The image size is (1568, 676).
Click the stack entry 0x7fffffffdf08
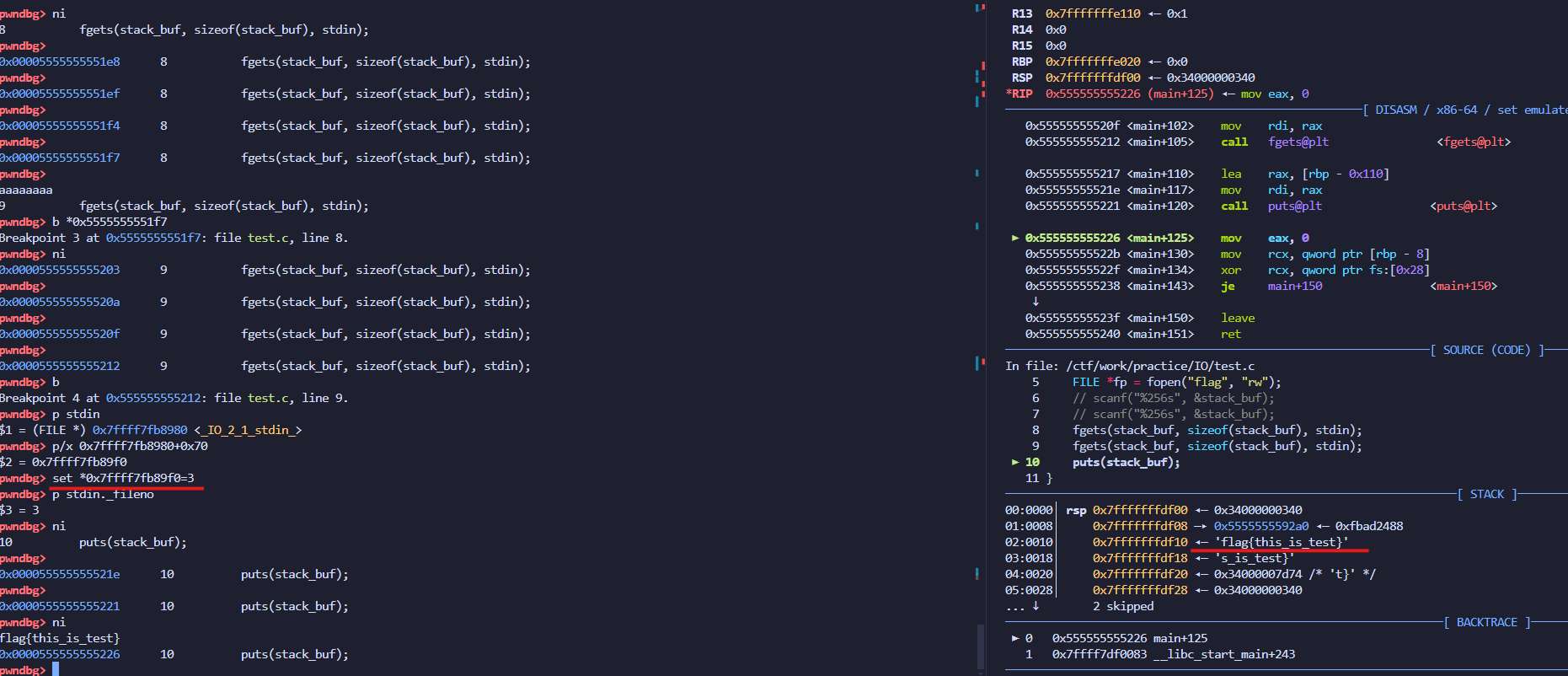[x=1140, y=526]
